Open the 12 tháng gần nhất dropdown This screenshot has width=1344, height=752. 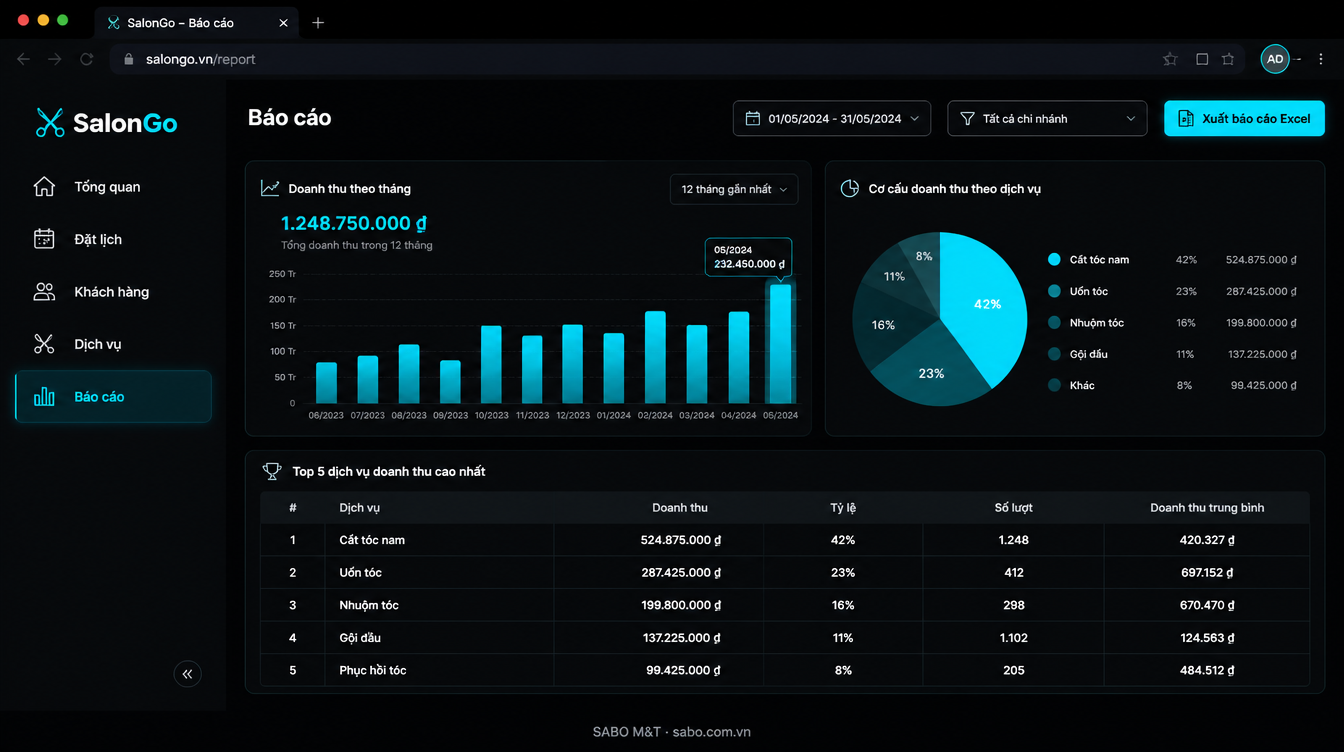coord(734,189)
